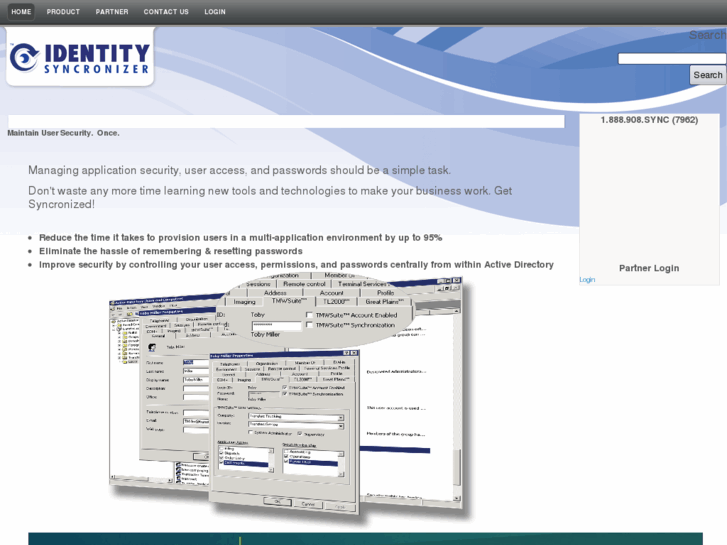The height and width of the screenshot is (545, 727).
Task: Click the 'Managing application security' sentence
Action: pos(239,170)
